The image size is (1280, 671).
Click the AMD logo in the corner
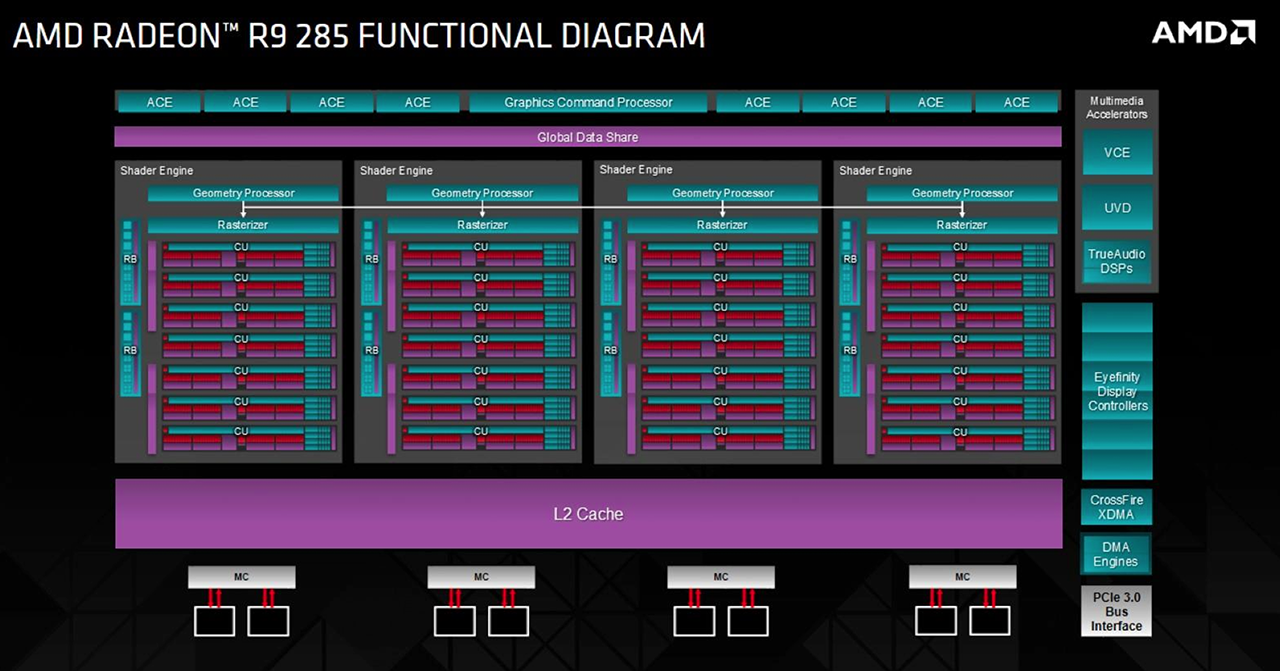coord(1203,32)
